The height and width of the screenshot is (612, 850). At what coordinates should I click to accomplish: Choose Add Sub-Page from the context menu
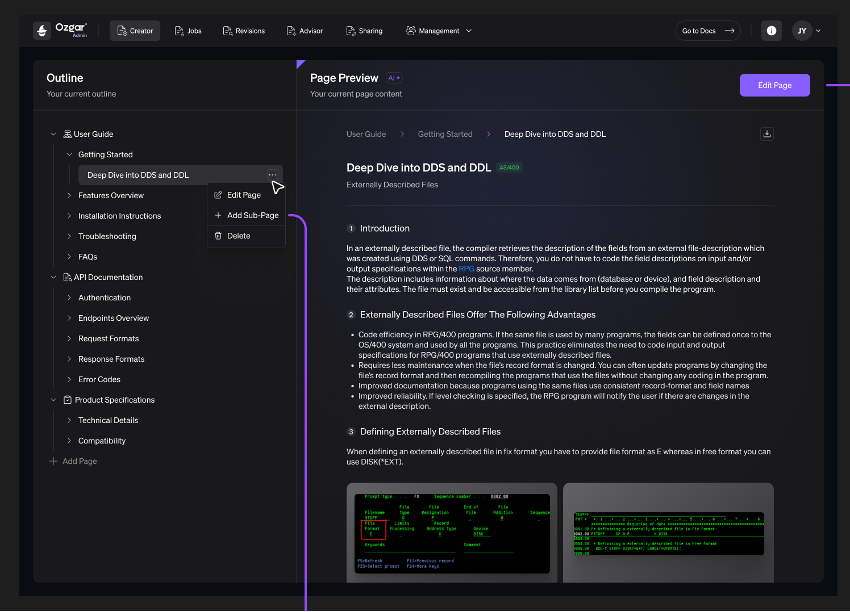point(247,215)
